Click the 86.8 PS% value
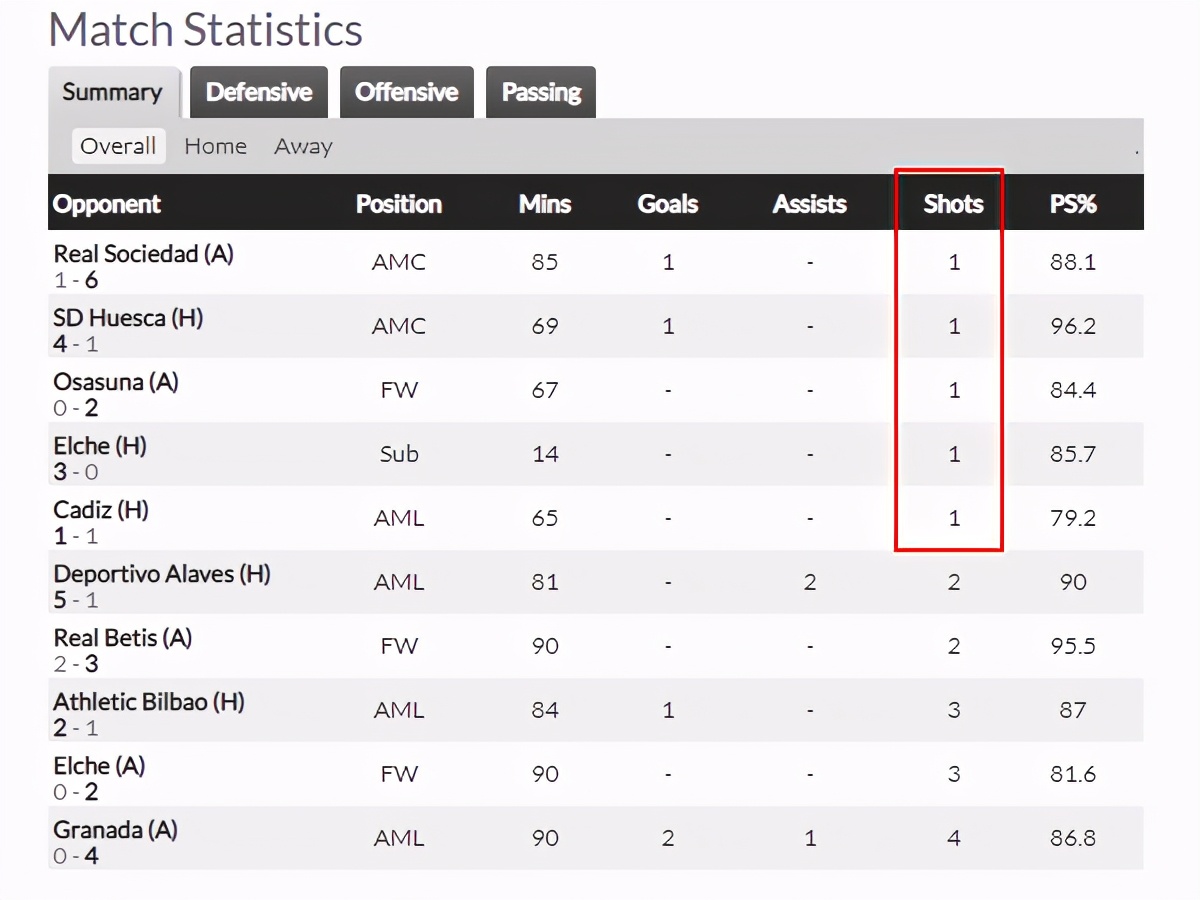Viewport: 1200px width, 900px height. tap(1073, 838)
